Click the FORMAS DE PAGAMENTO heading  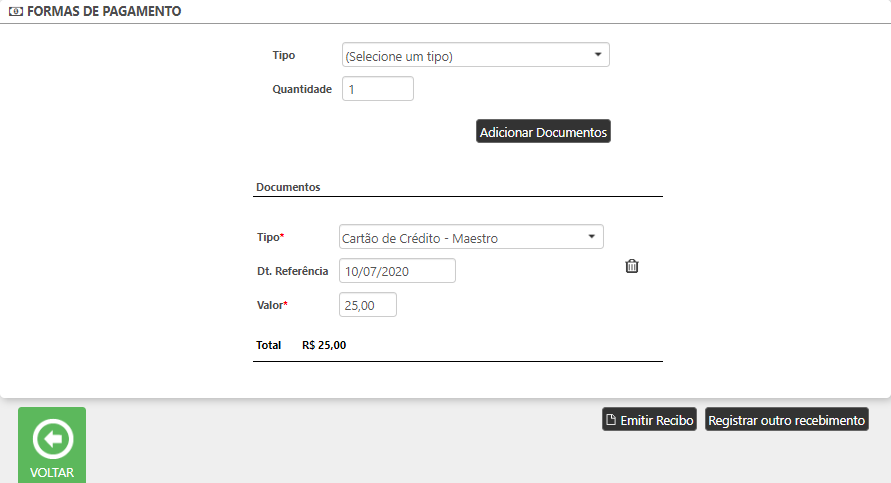(104, 13)
